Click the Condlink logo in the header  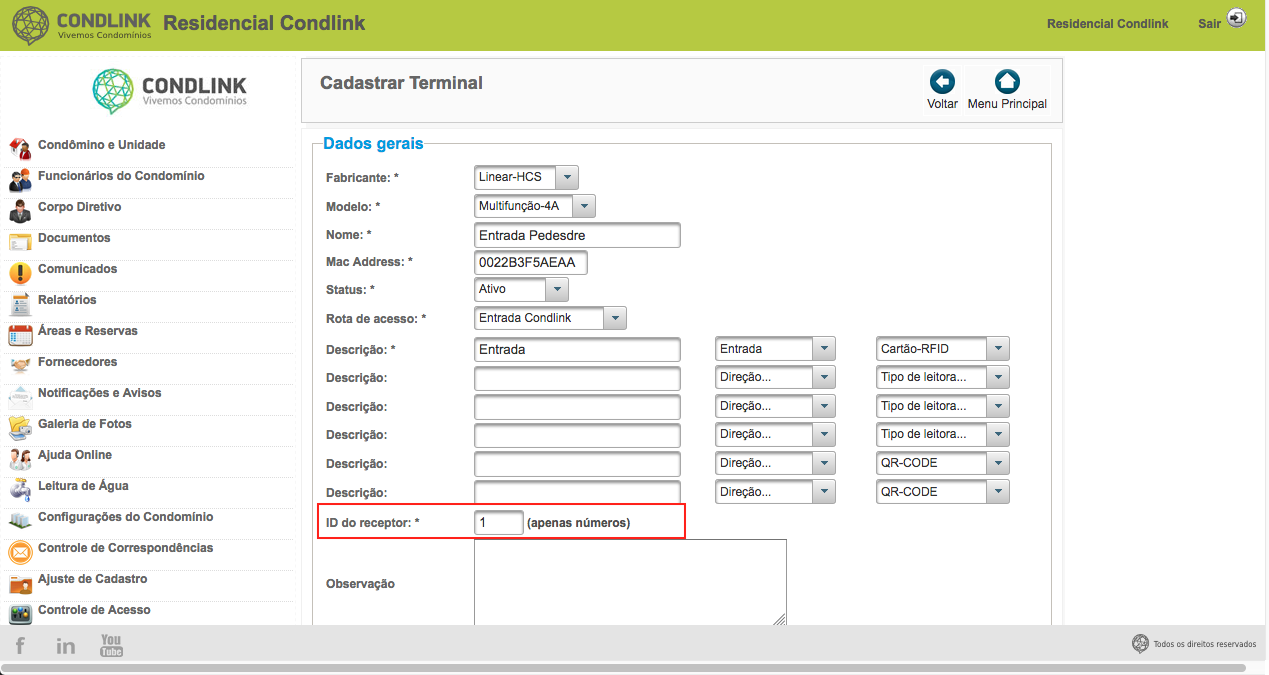(x=82, y=25)
